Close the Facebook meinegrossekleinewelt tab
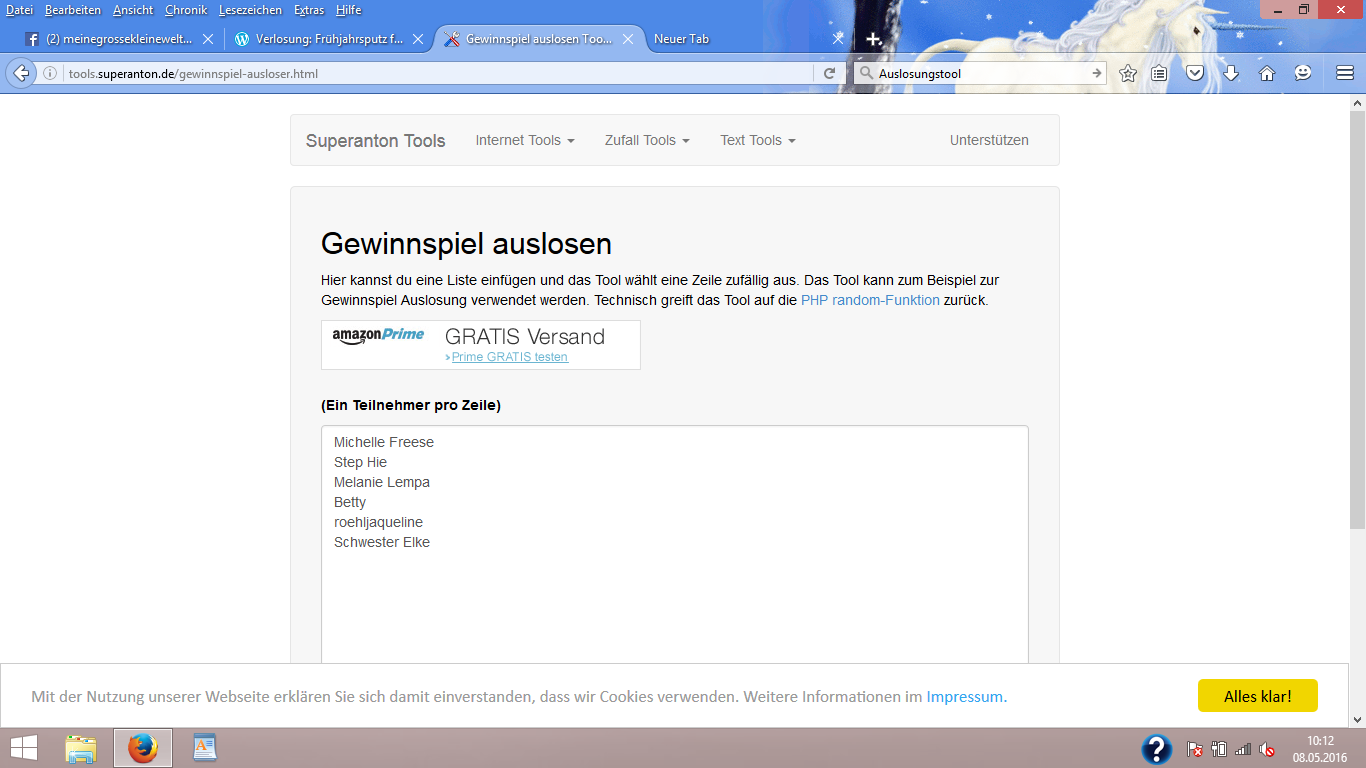The width and height of the screenshot is (1366, 768). pyautogui.click(x=208, y=39)
